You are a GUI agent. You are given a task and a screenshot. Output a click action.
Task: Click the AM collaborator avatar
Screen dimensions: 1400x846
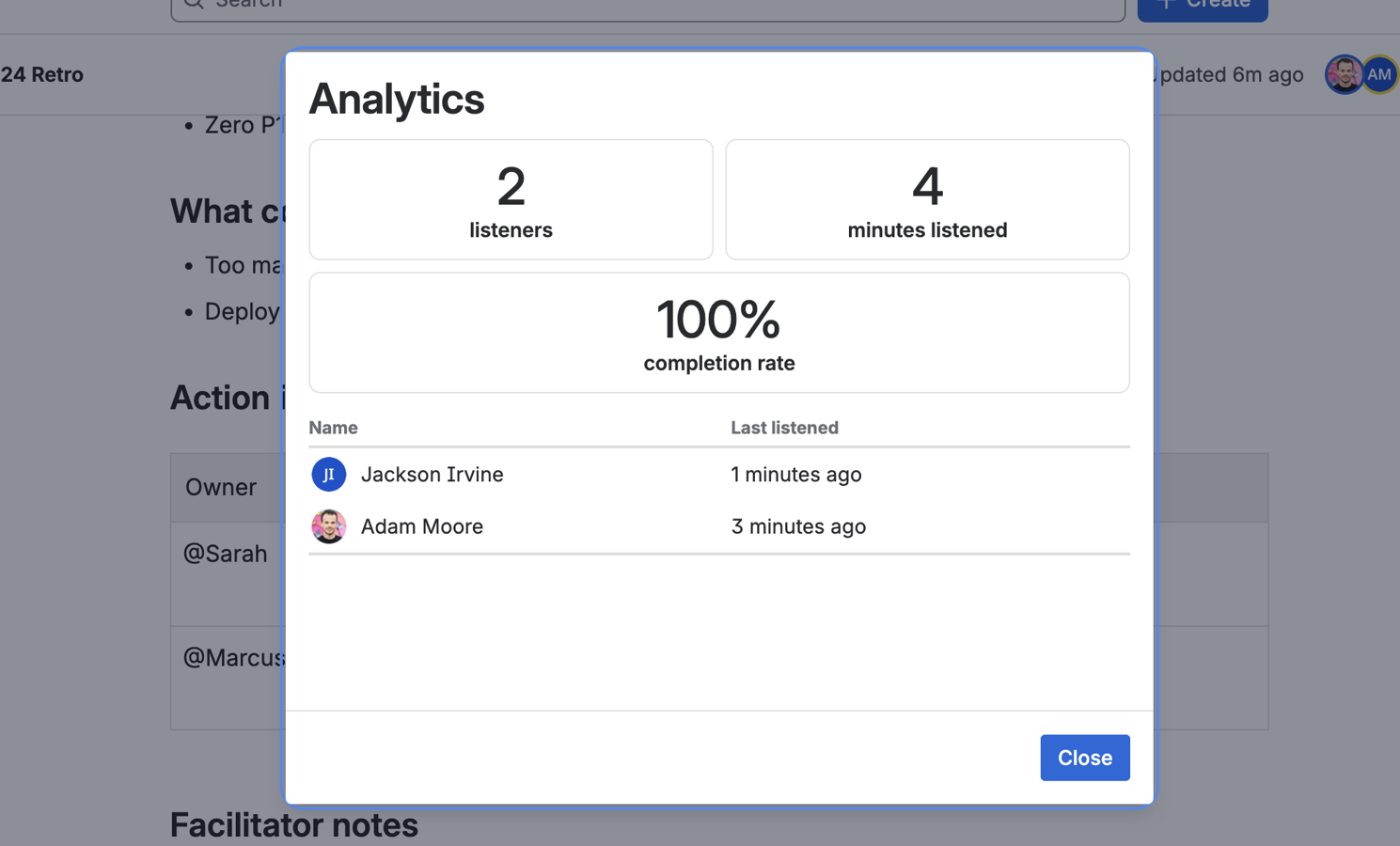point(1381,75)
